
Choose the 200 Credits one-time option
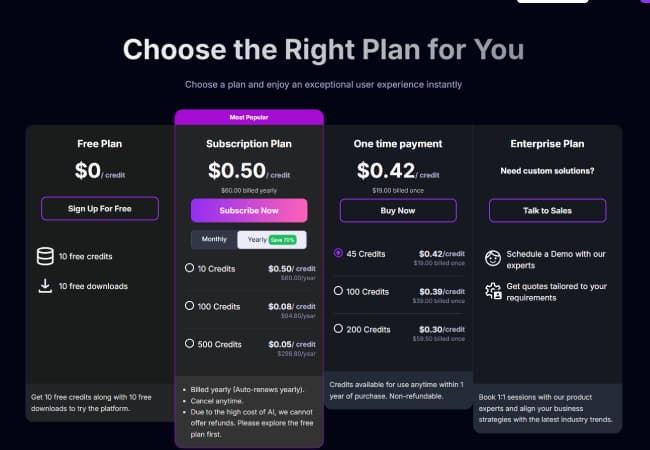pos(339,329)
